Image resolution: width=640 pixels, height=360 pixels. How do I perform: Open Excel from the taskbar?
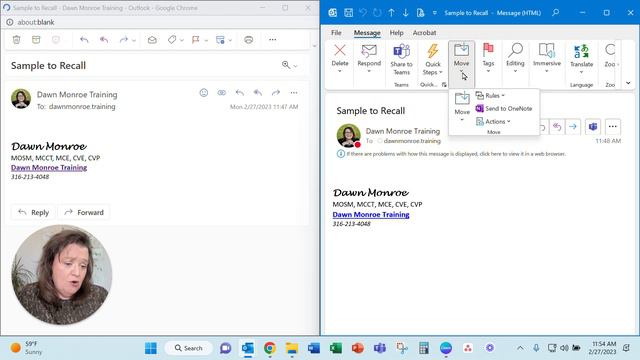pos(336,348)
